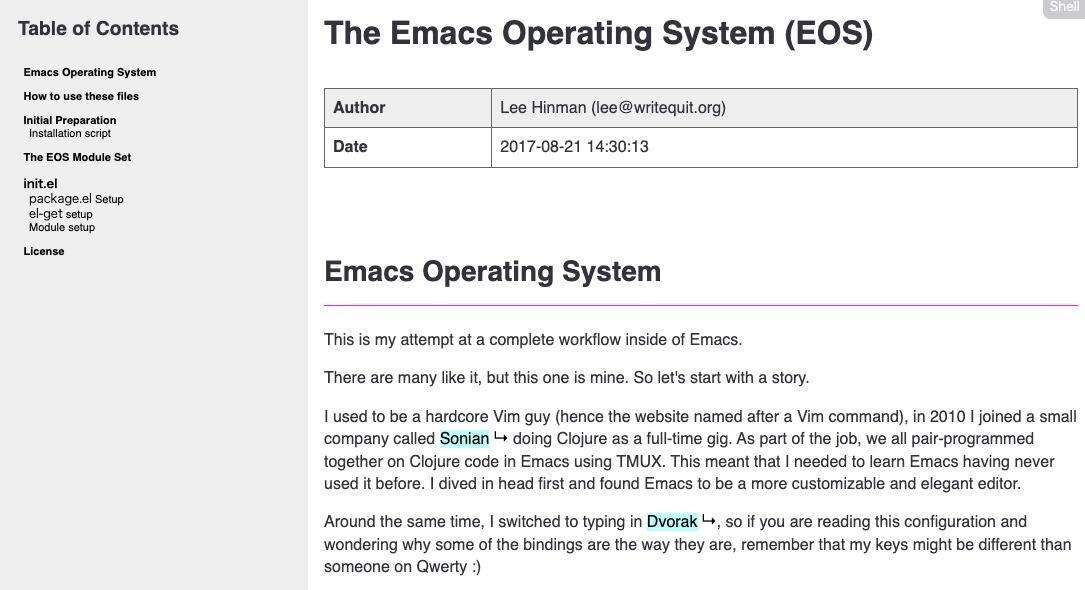Click the external-link arrow after Sonian
This screenshot has height=590, width=1085.
[x=499, y=435]
